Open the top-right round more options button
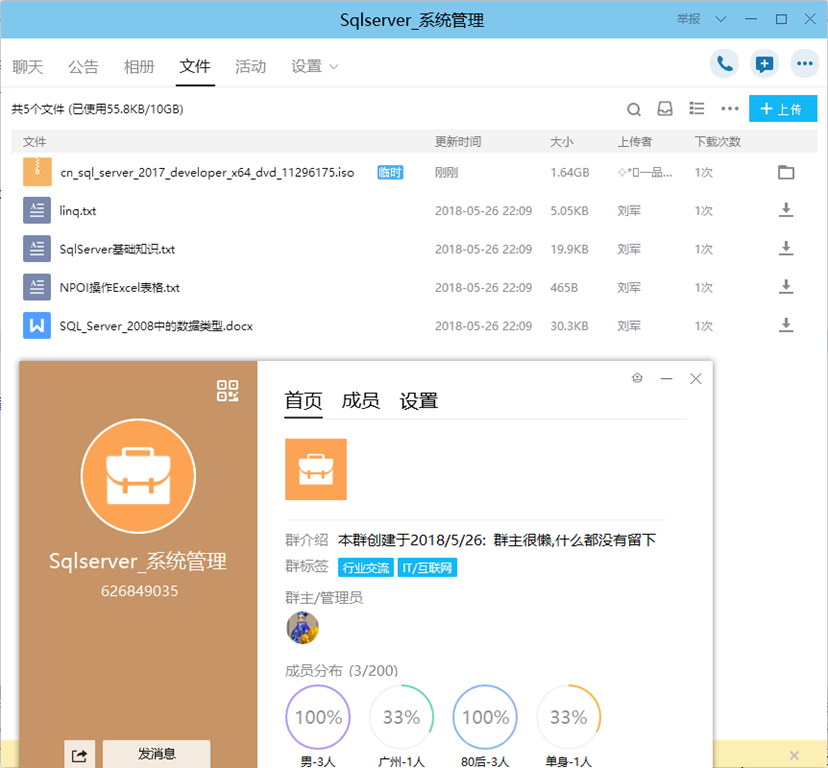 804,64
